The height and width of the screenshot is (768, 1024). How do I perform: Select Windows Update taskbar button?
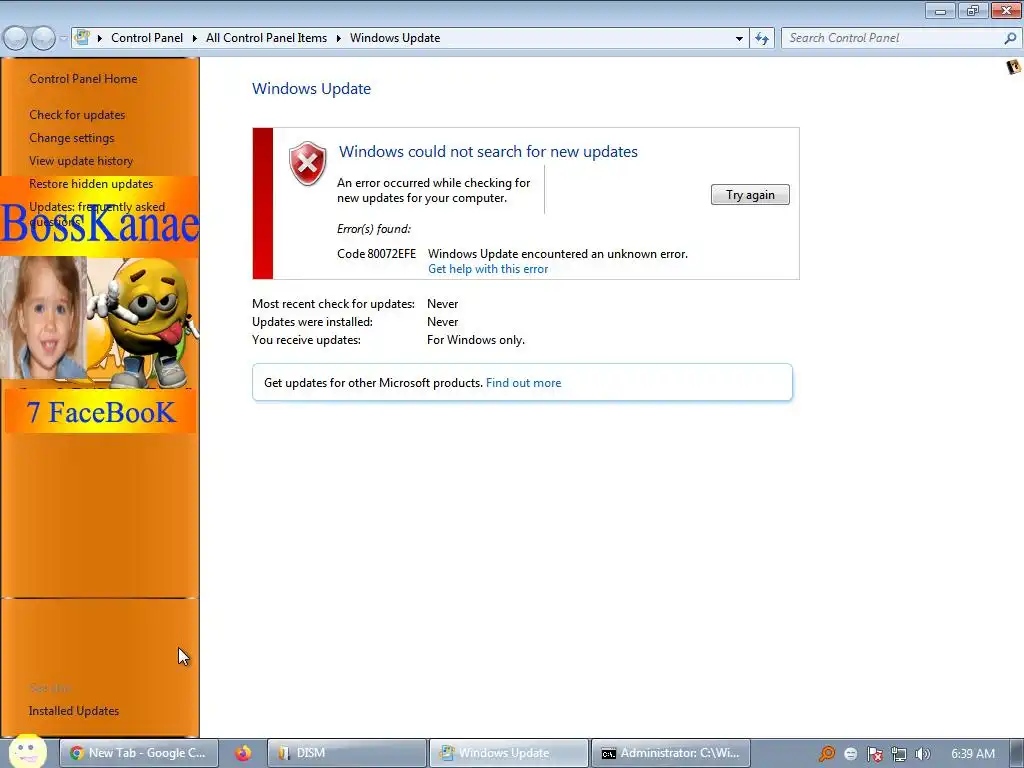pos(509,753)
